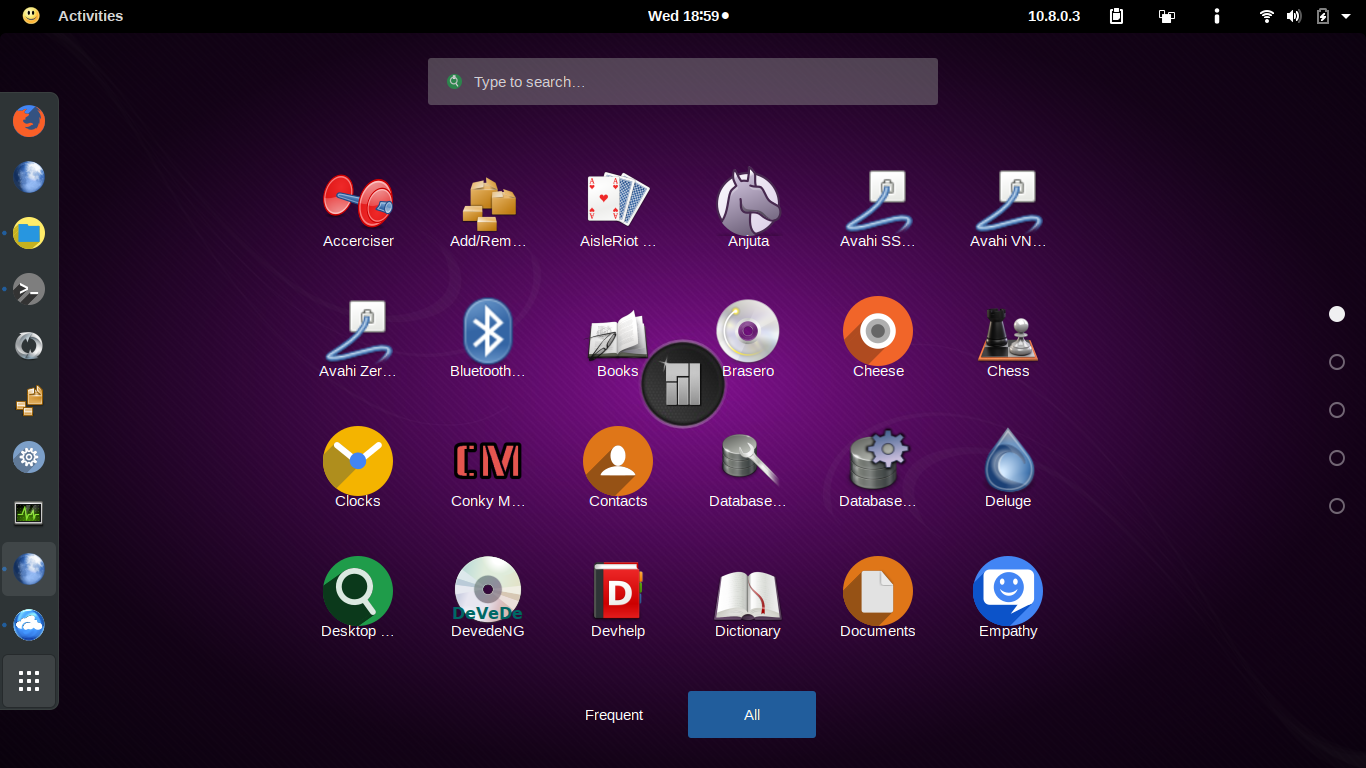Viewport: 1366px width, 768px height.
Task: Select the All apps tab
Action: tap(752, 715)
